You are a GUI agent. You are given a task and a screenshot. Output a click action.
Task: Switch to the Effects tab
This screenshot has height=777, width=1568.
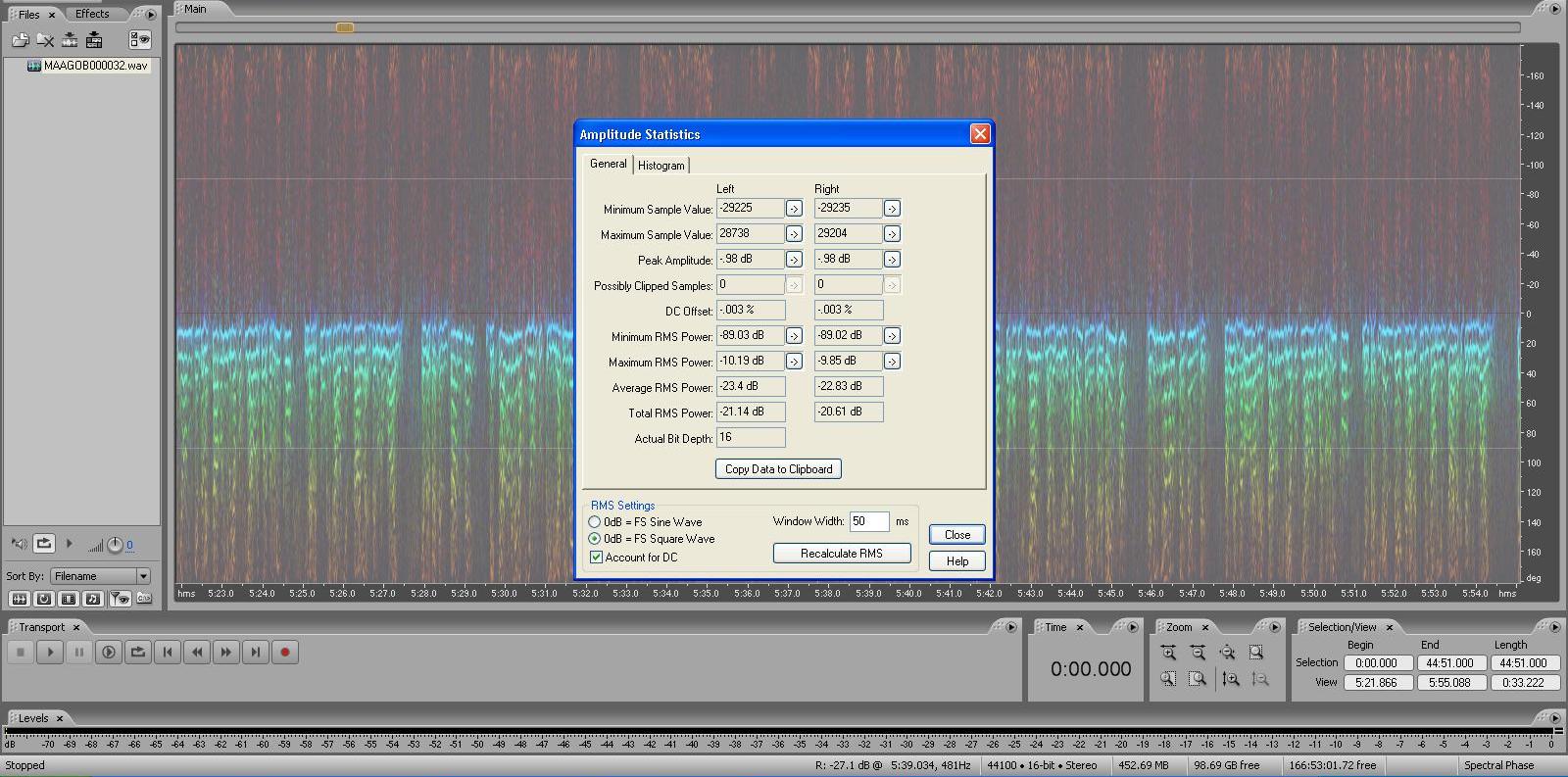[92, 14]
